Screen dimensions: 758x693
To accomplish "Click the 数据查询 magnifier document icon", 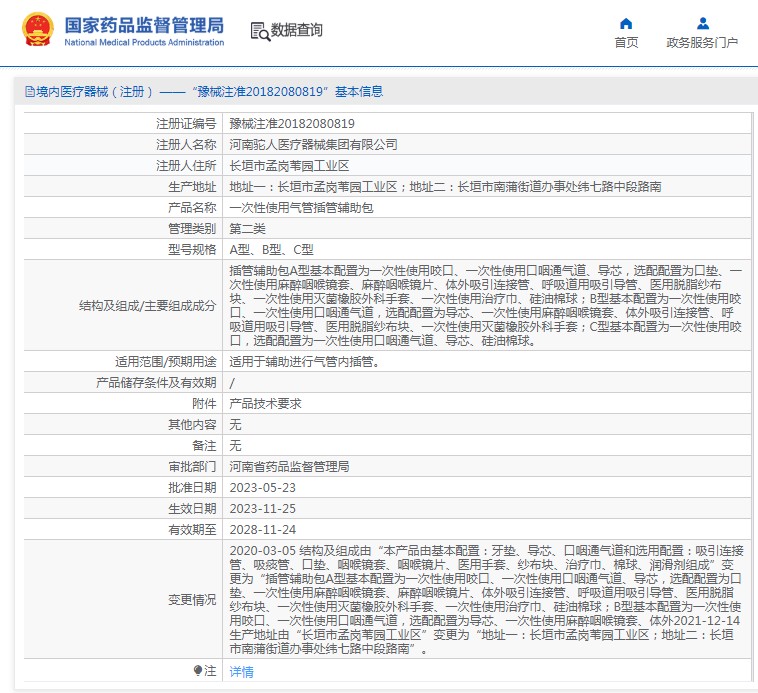I will tap(259, 31).
